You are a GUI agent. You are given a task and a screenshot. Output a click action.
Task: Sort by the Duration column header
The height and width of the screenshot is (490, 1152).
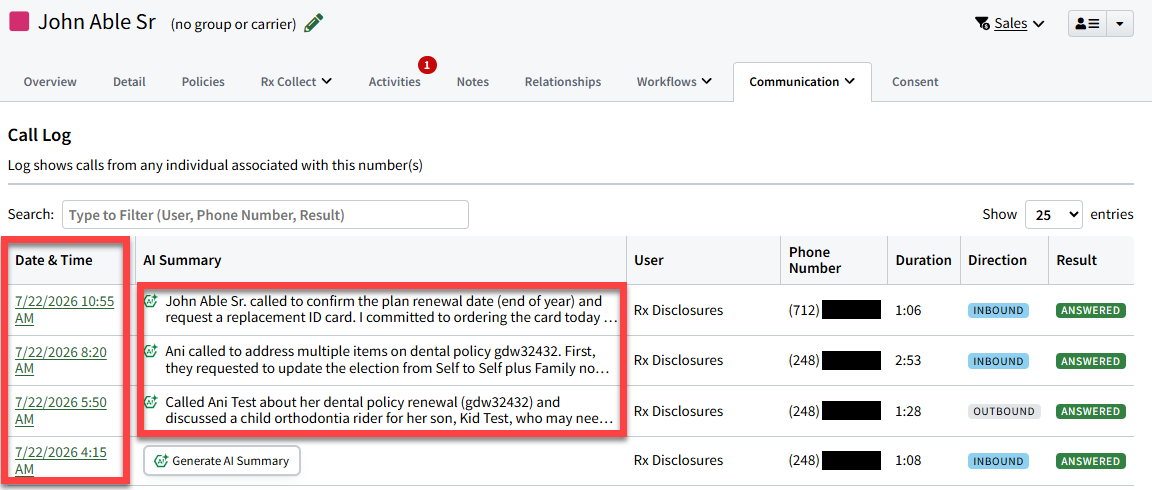point(924,260)
